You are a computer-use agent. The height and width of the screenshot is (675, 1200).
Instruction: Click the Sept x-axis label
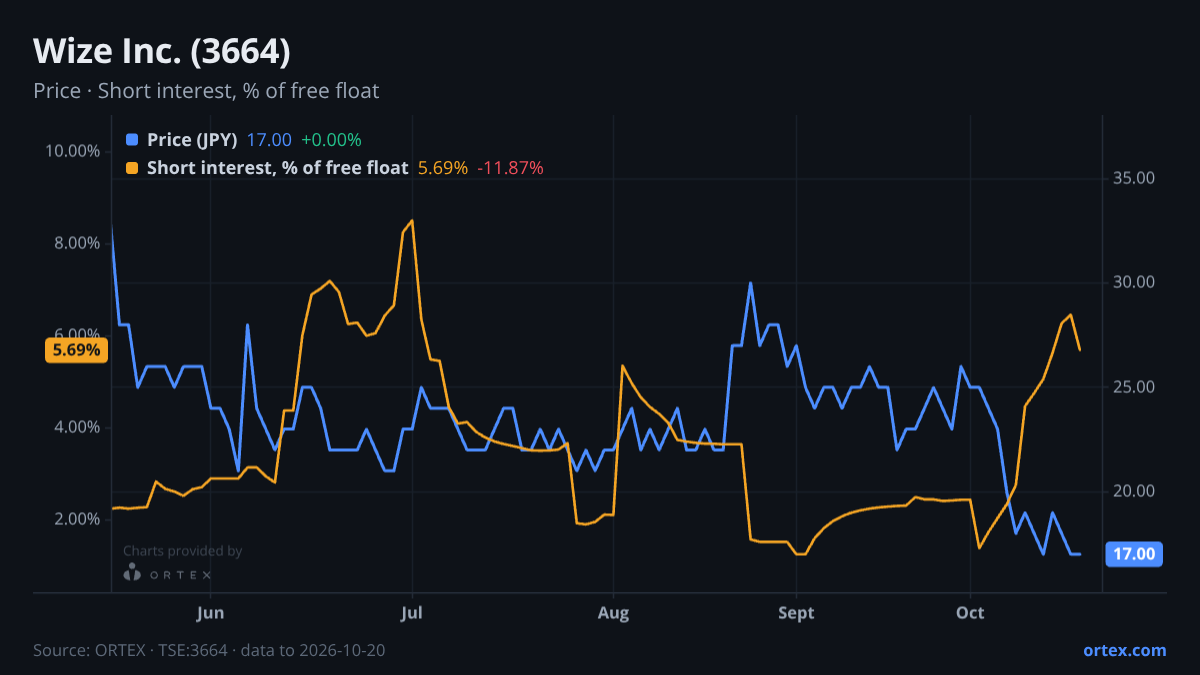coord(796,613)
